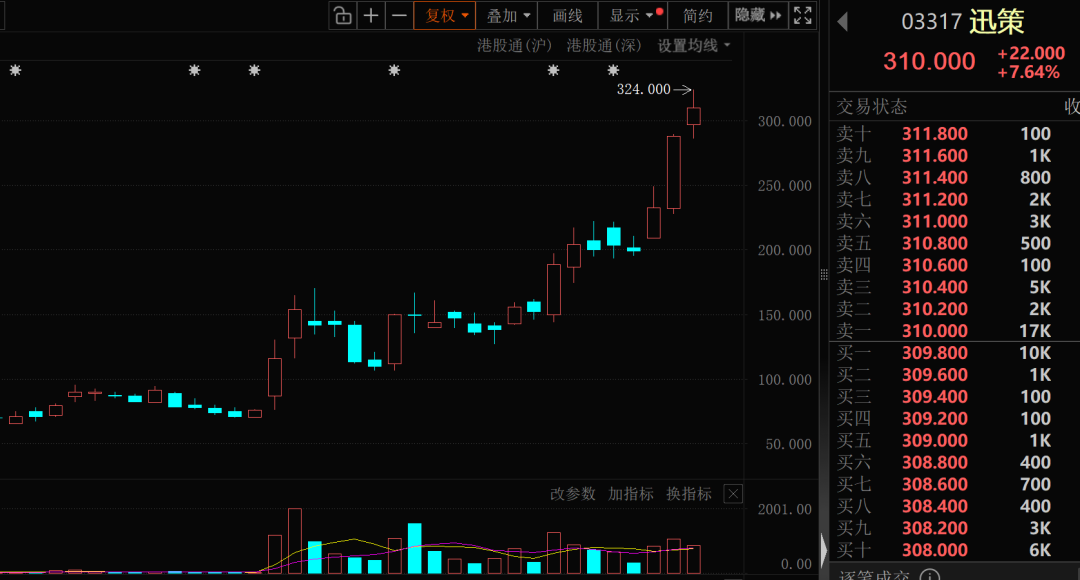
Task: Click the 卖一 310.000 order book row
Action: 955,331
